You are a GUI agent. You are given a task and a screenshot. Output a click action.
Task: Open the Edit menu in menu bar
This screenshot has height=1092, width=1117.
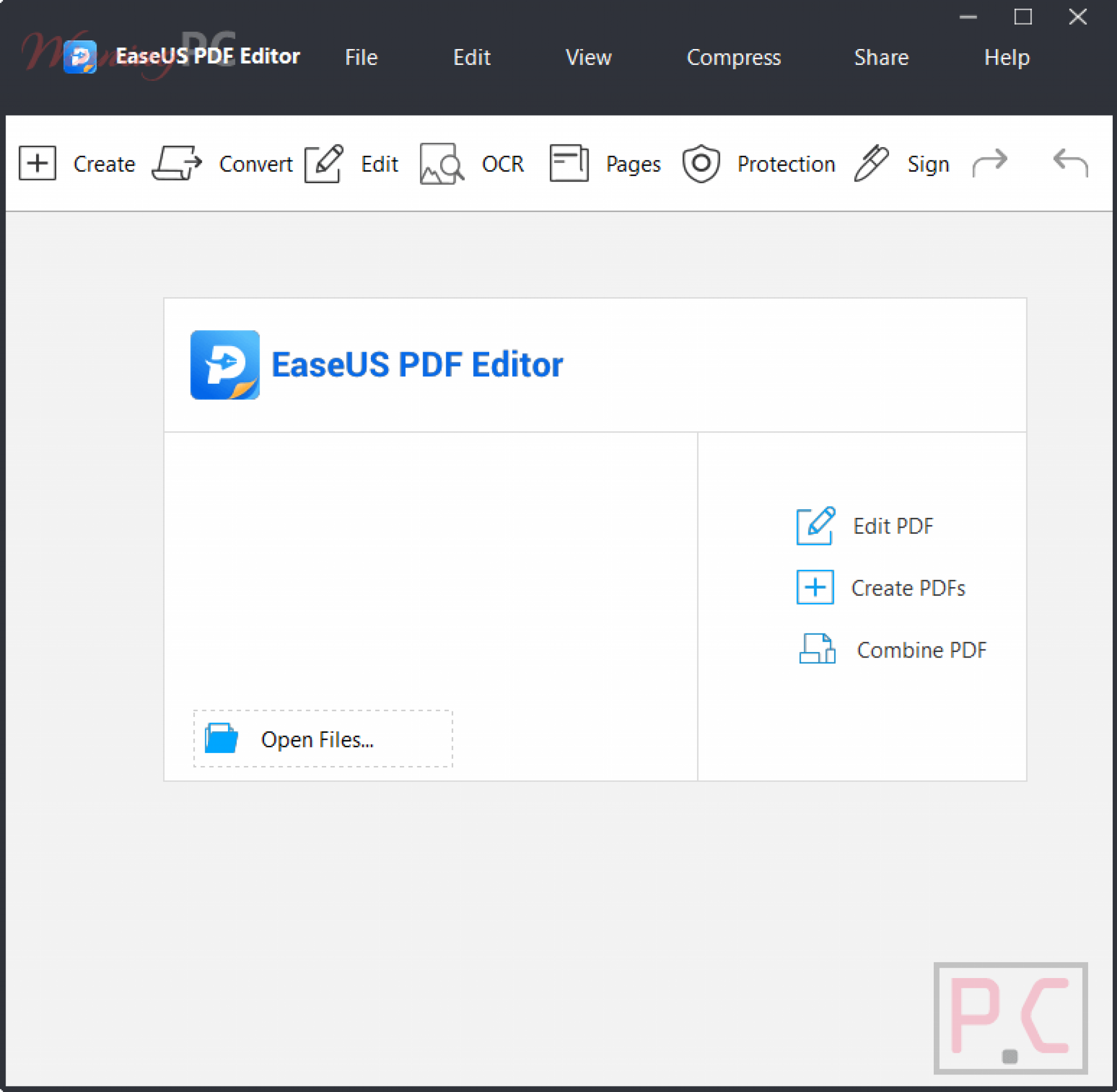point(472,57)
